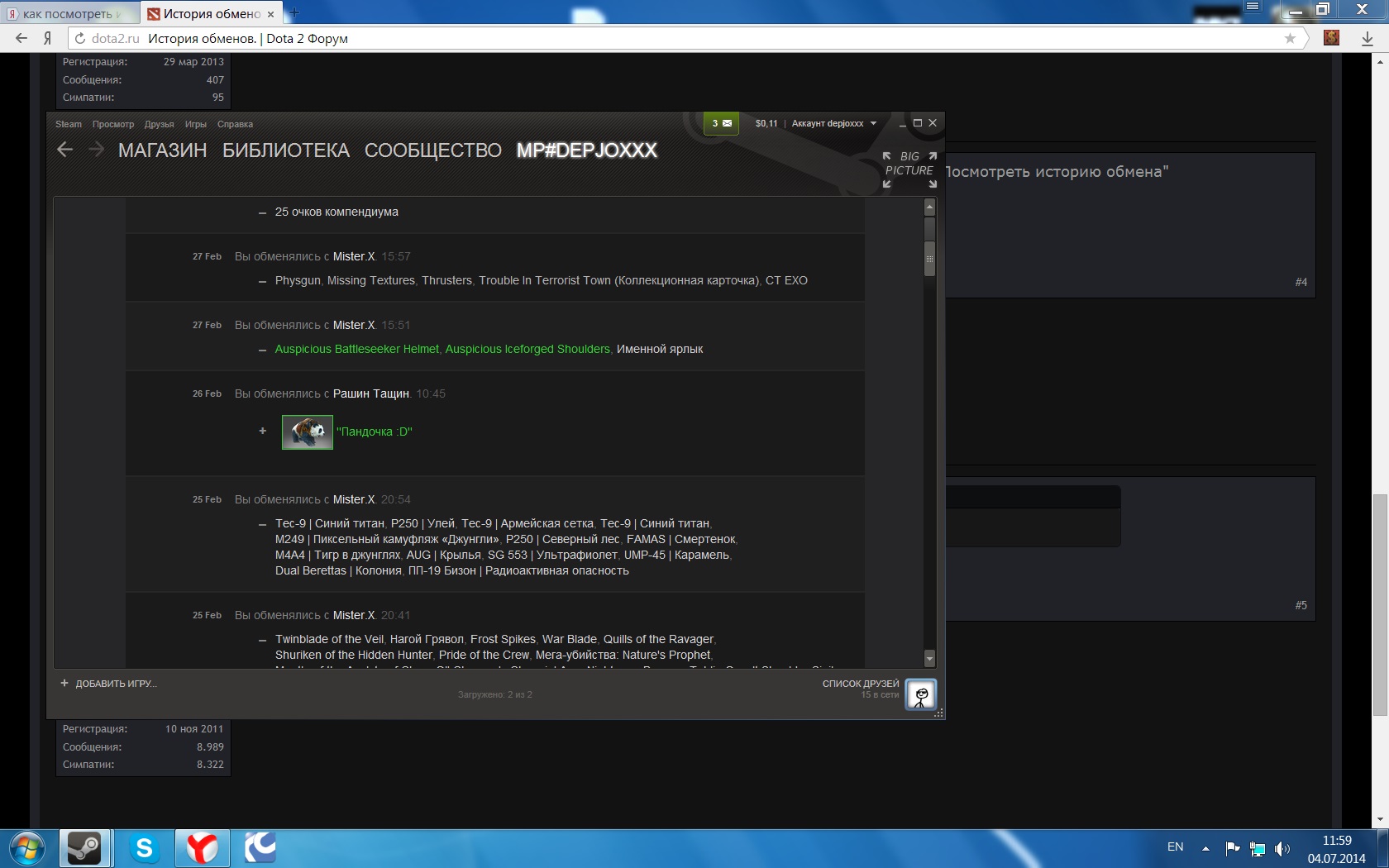Go forward with Steam's forward arrow
Viewport: 1389px width, 868px height.
96,150
